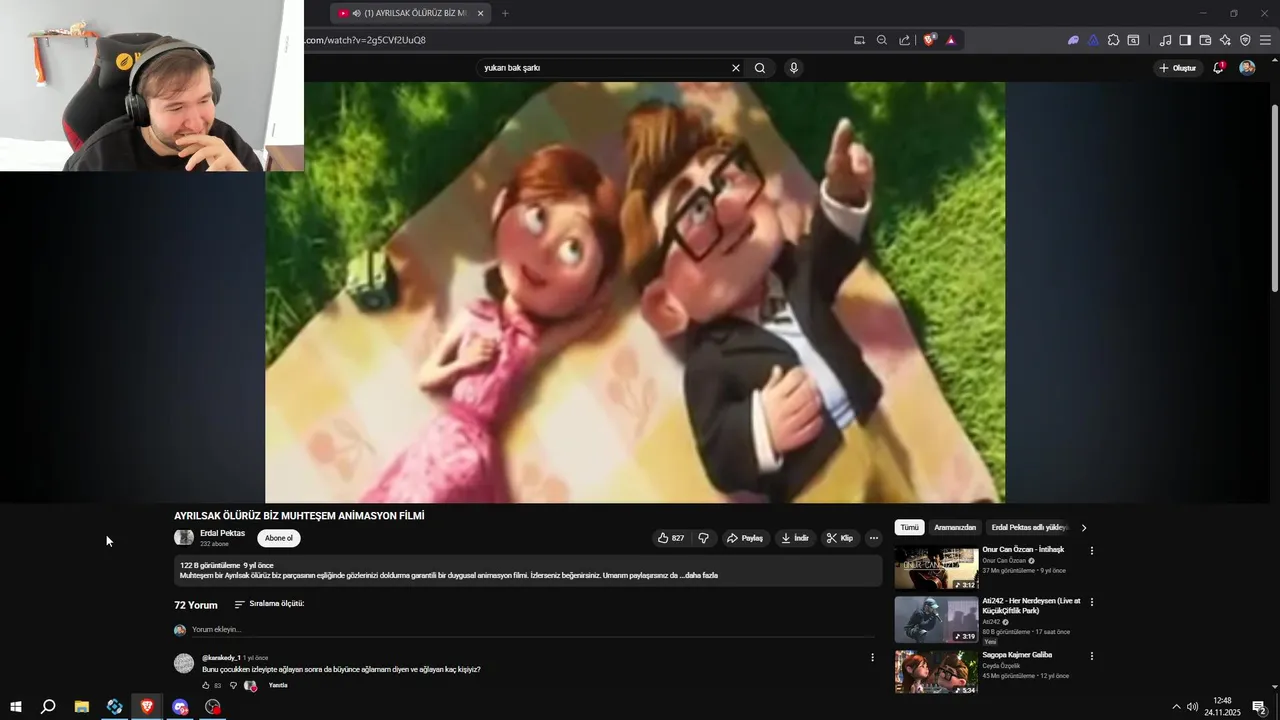The height and width of the screenshot is (720, 1280).
Task: Open YouTube notifications bell
Action: (1218, 68)
